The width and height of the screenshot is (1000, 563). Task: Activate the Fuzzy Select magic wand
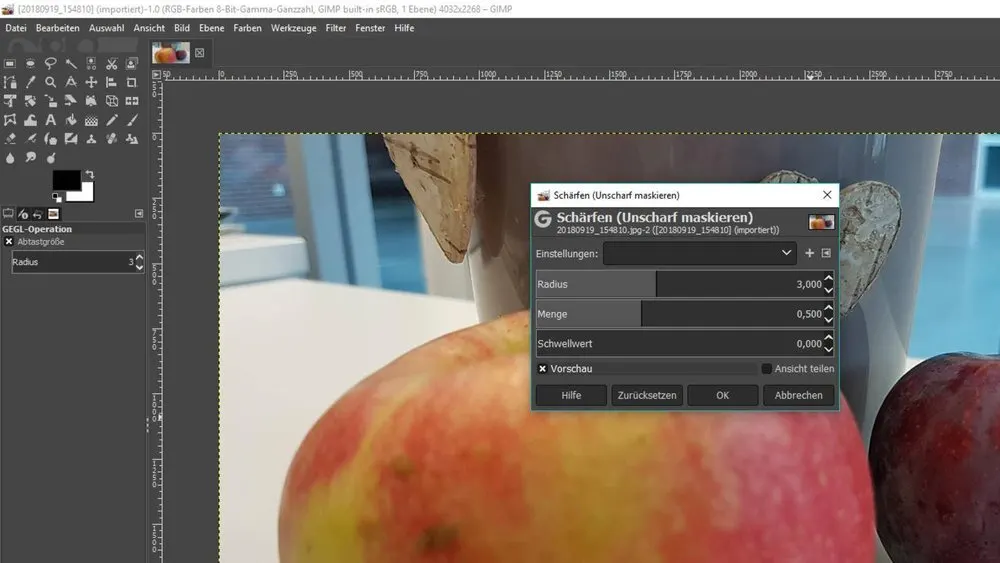coord(71,64)
